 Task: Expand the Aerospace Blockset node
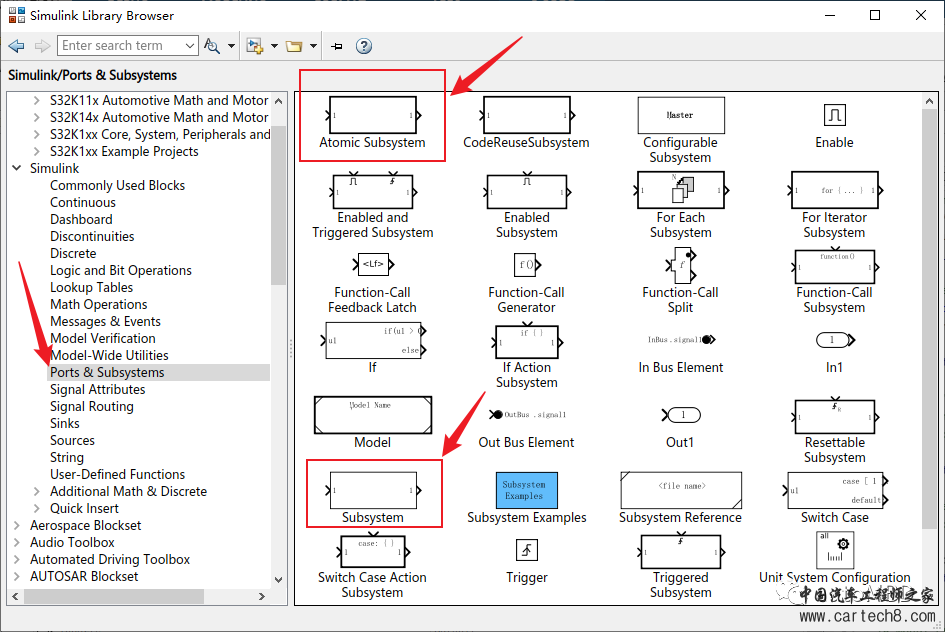pos(17,525)
